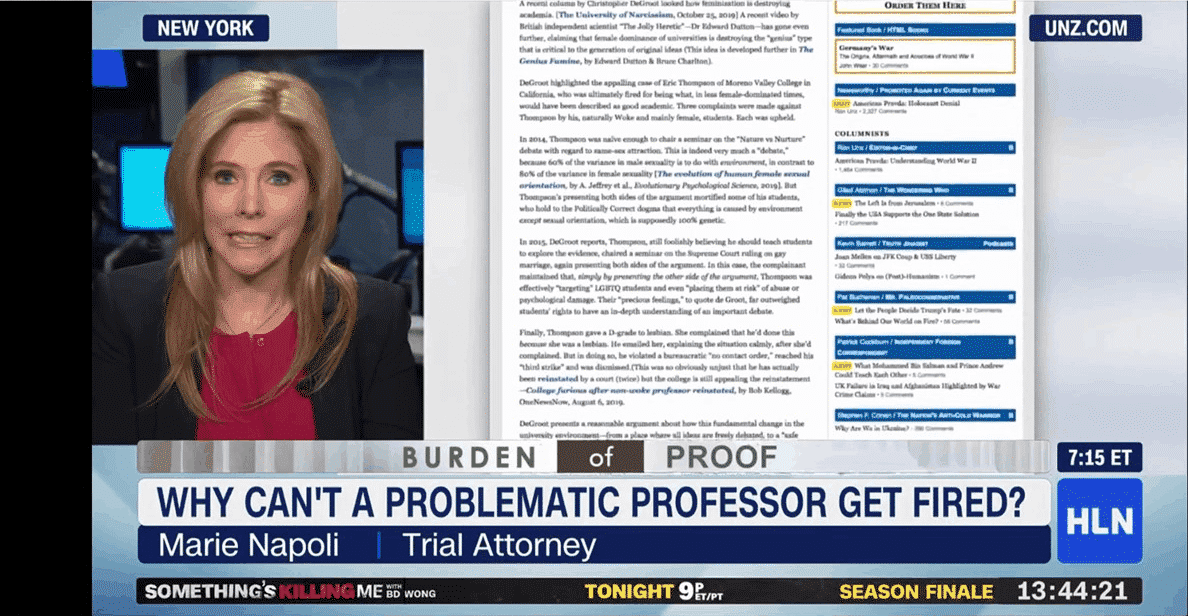Open Germany's War featured book box

pos(924,55)
